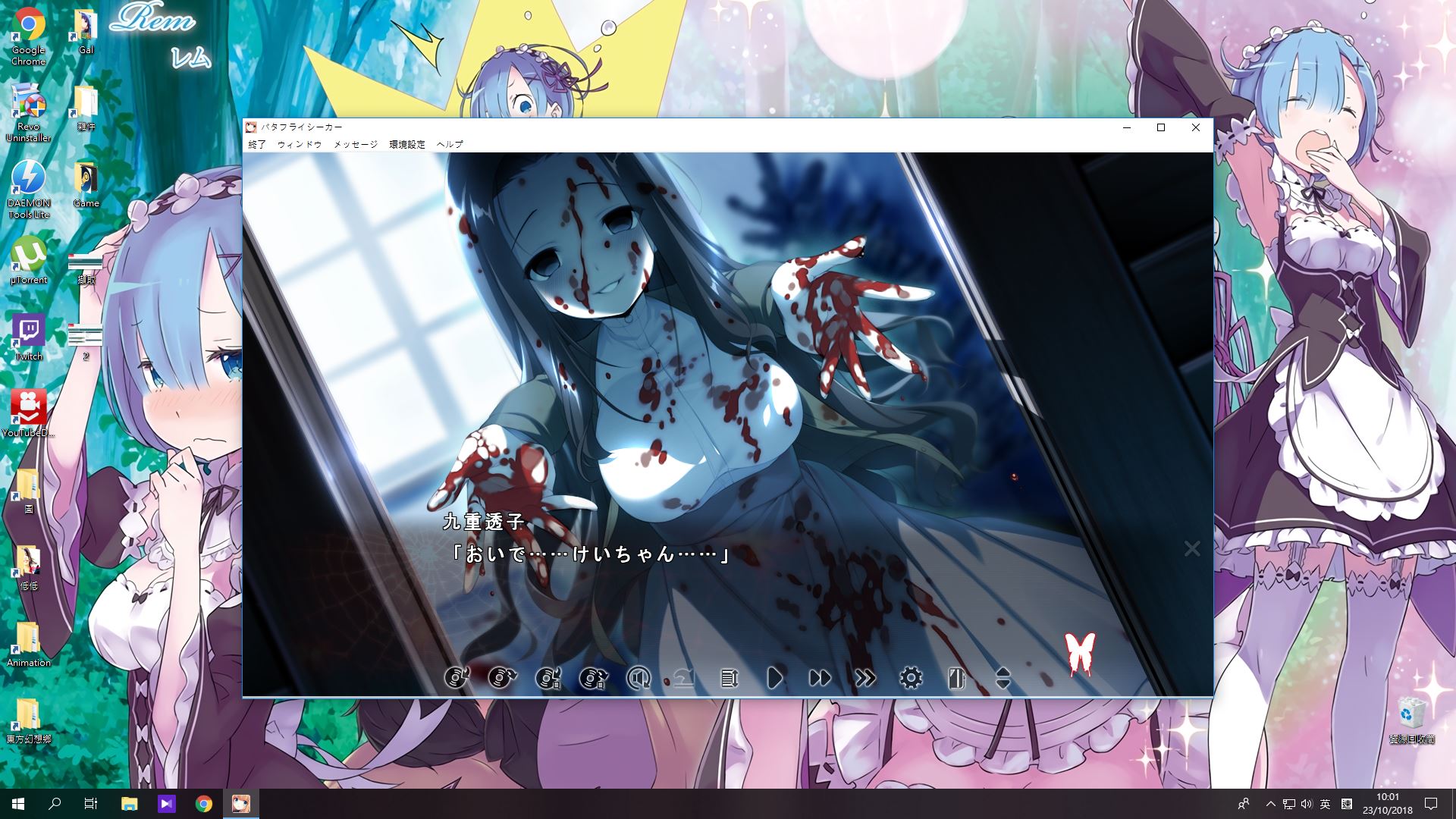Open the backlog text history
The image size is (1456, 819).
730,677
